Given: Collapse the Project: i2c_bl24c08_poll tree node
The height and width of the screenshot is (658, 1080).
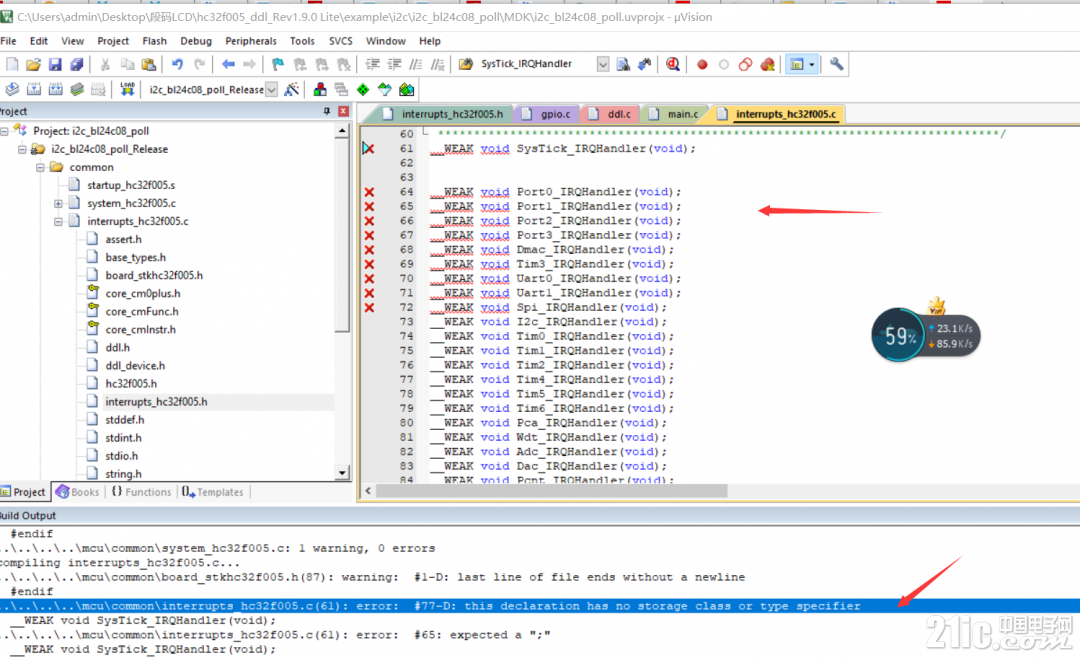Looking at the screenshot, I should [x=5, y=131].
